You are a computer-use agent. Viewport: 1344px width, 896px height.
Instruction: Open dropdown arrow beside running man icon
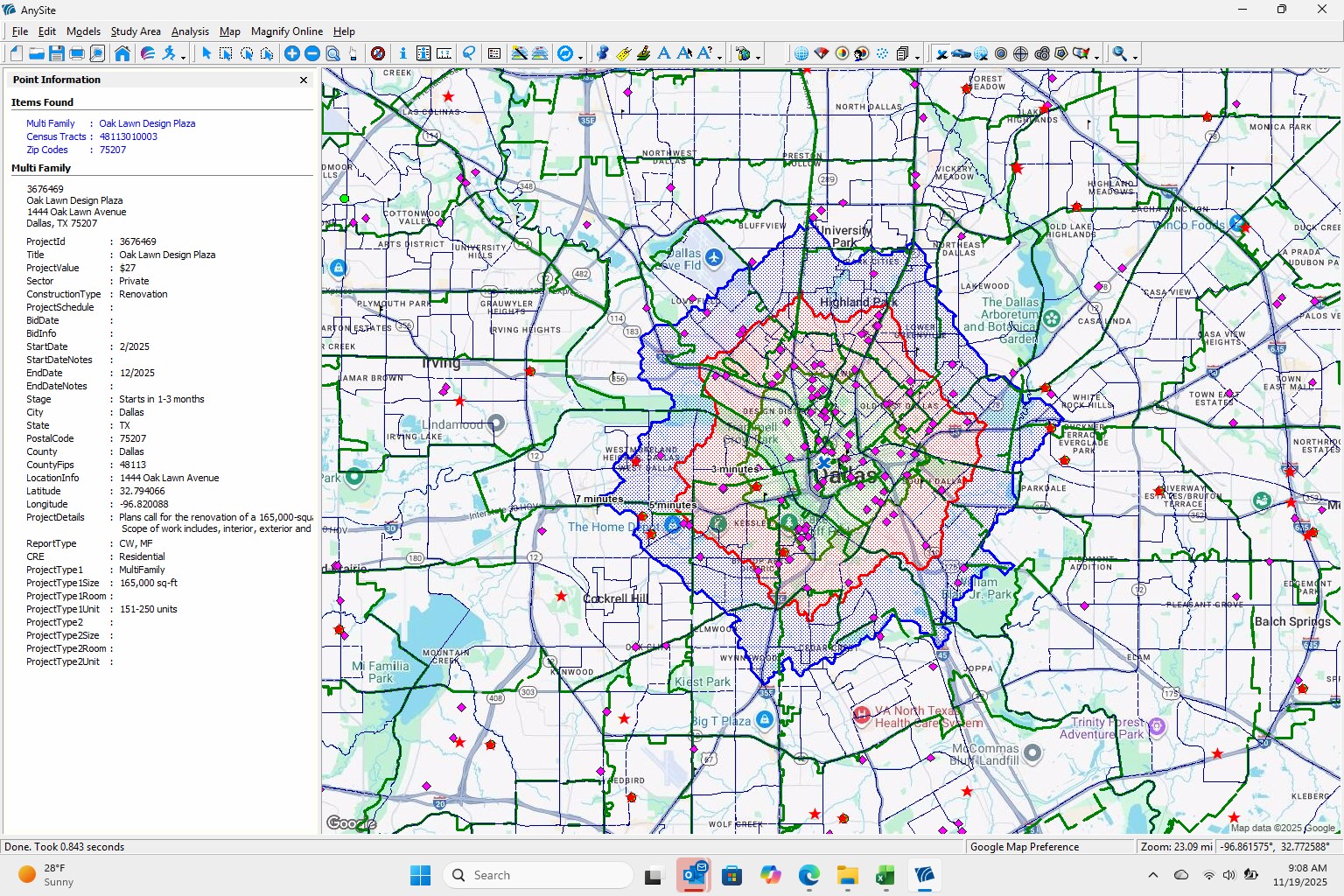(x=184, y=57)
